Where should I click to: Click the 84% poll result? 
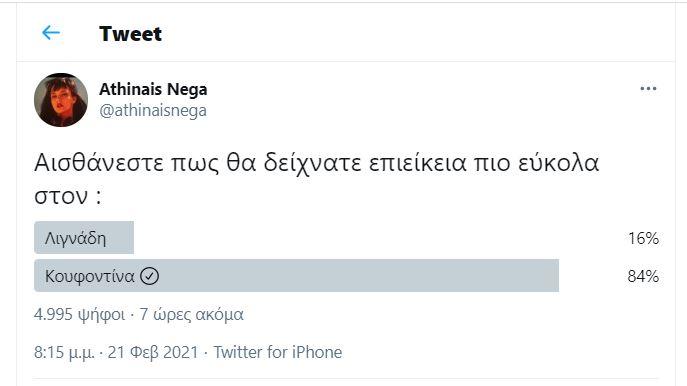click(x=643, y=276)
